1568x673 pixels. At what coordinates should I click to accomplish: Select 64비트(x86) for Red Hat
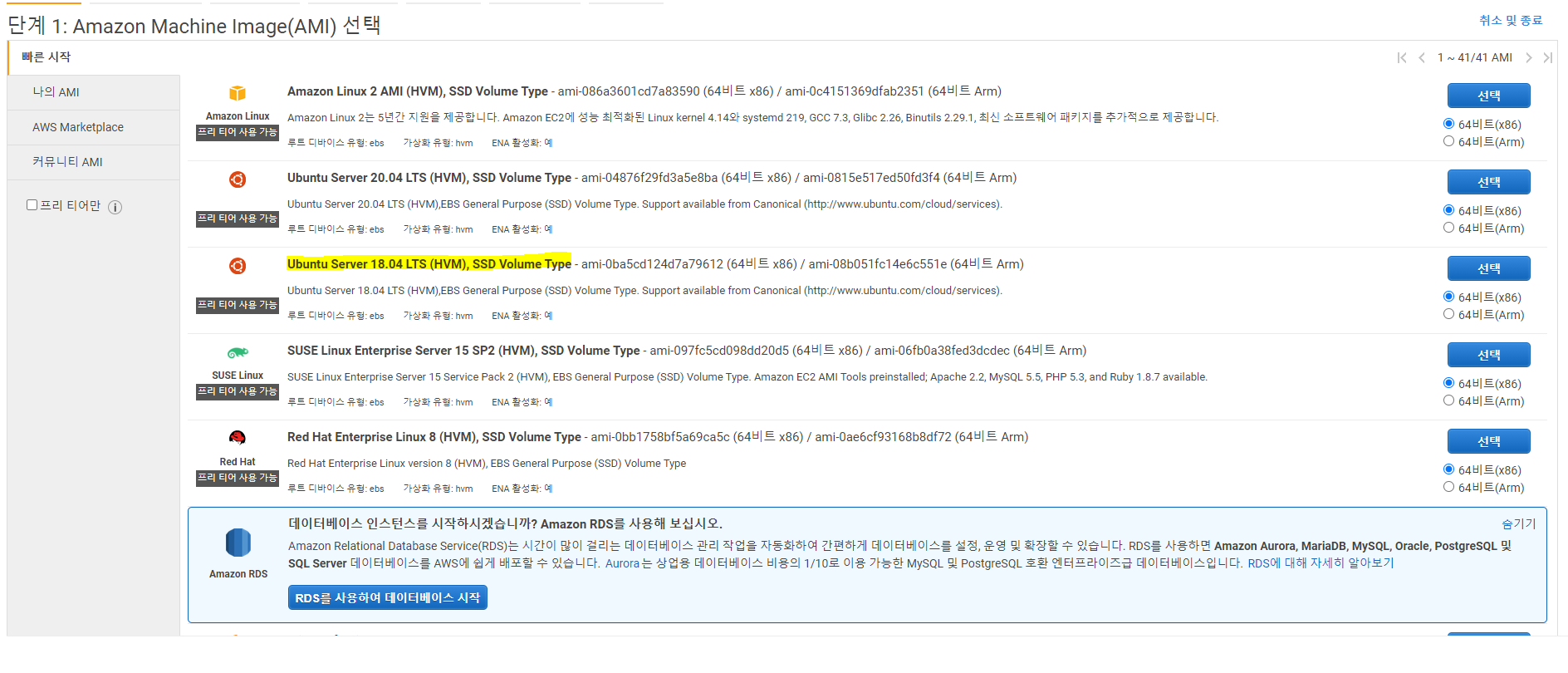[1448, 469]
